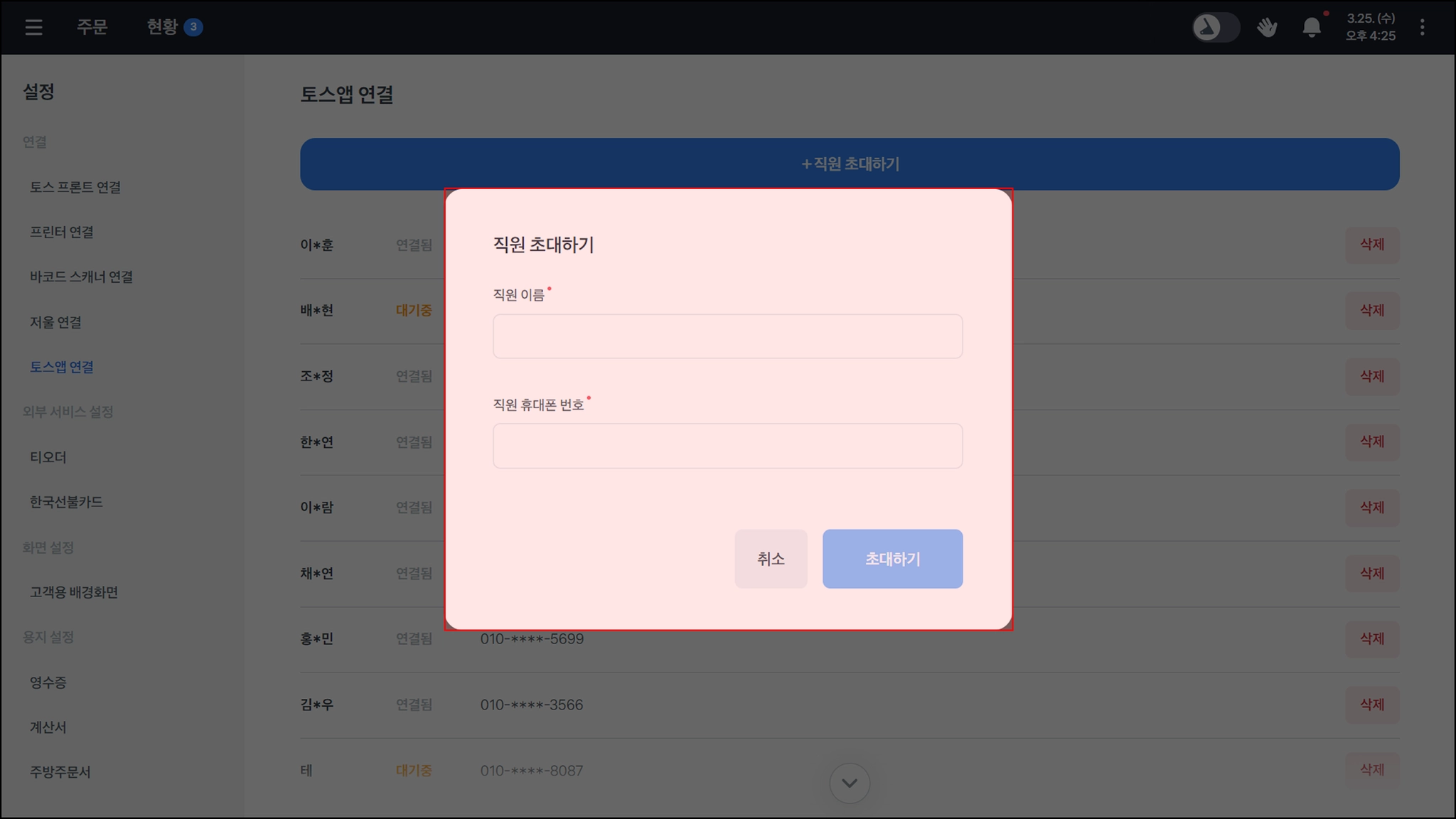
Task: Open 프린터 연결 settings item
Action: coord(62,232)
